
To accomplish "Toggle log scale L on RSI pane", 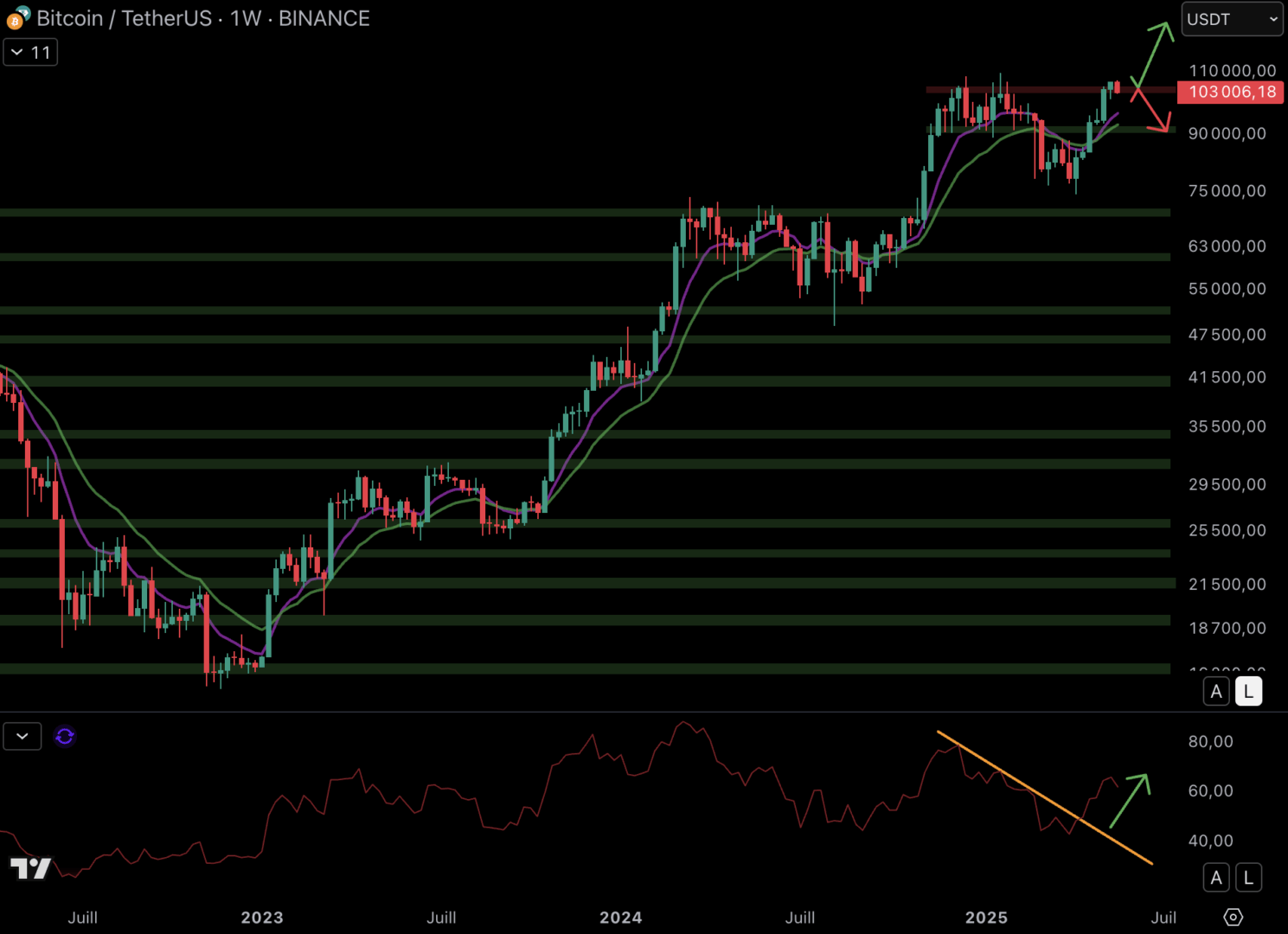I will tap(1248, 878).
